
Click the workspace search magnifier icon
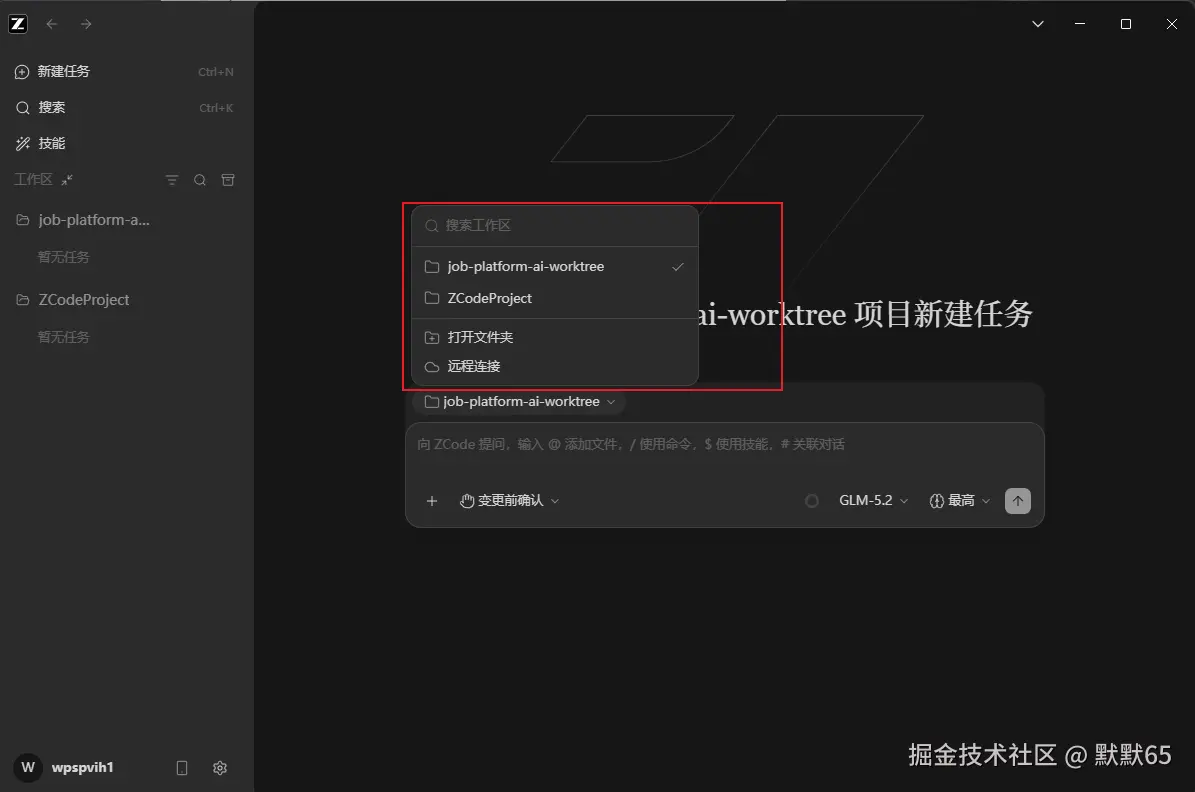pos(200,180)
